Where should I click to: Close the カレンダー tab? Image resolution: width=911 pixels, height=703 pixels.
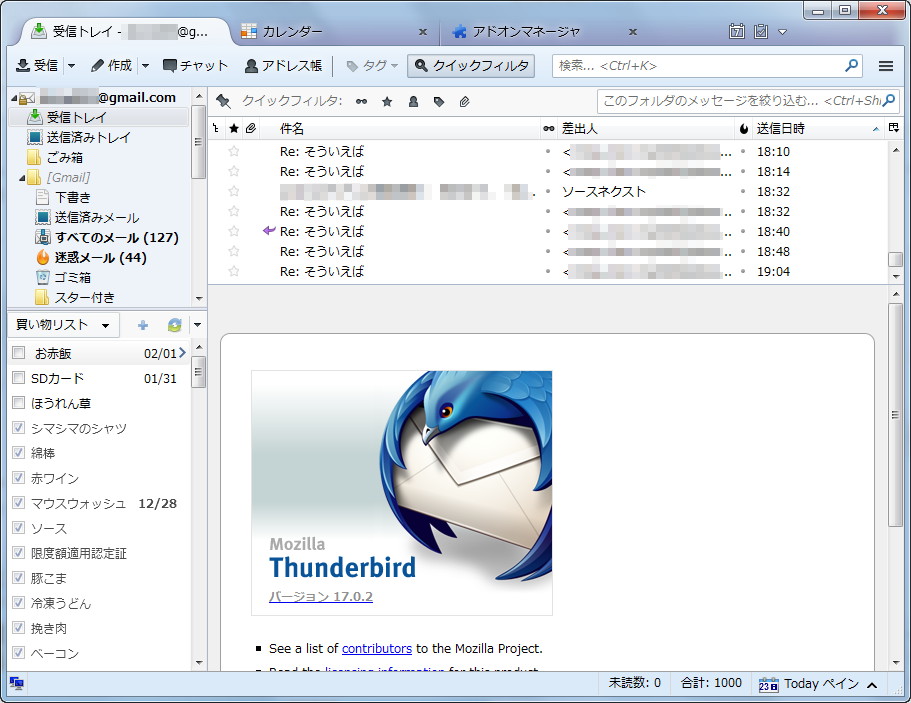(423, 32)
